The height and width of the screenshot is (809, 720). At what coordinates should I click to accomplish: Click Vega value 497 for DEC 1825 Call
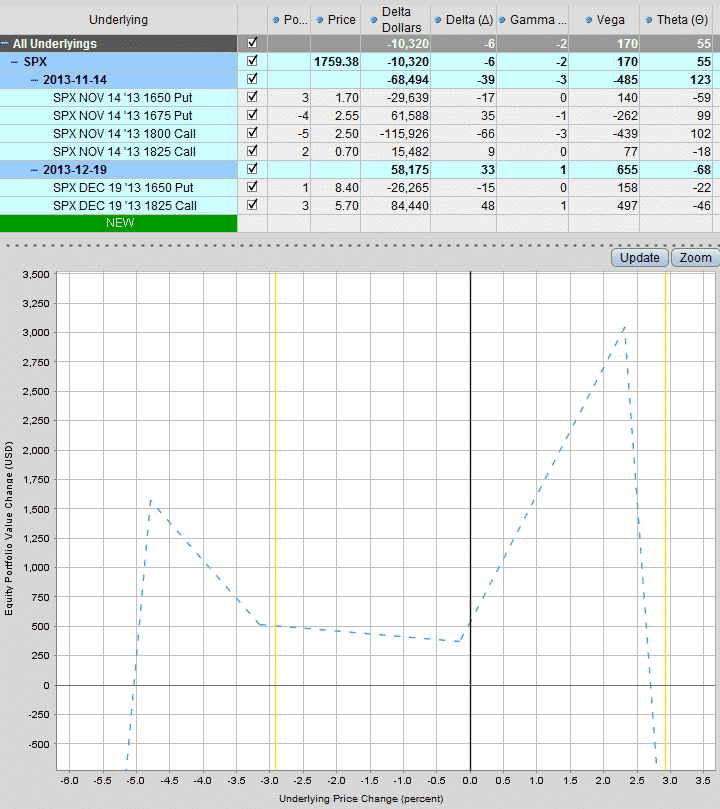pyautogui.click(x=627, y=206)
